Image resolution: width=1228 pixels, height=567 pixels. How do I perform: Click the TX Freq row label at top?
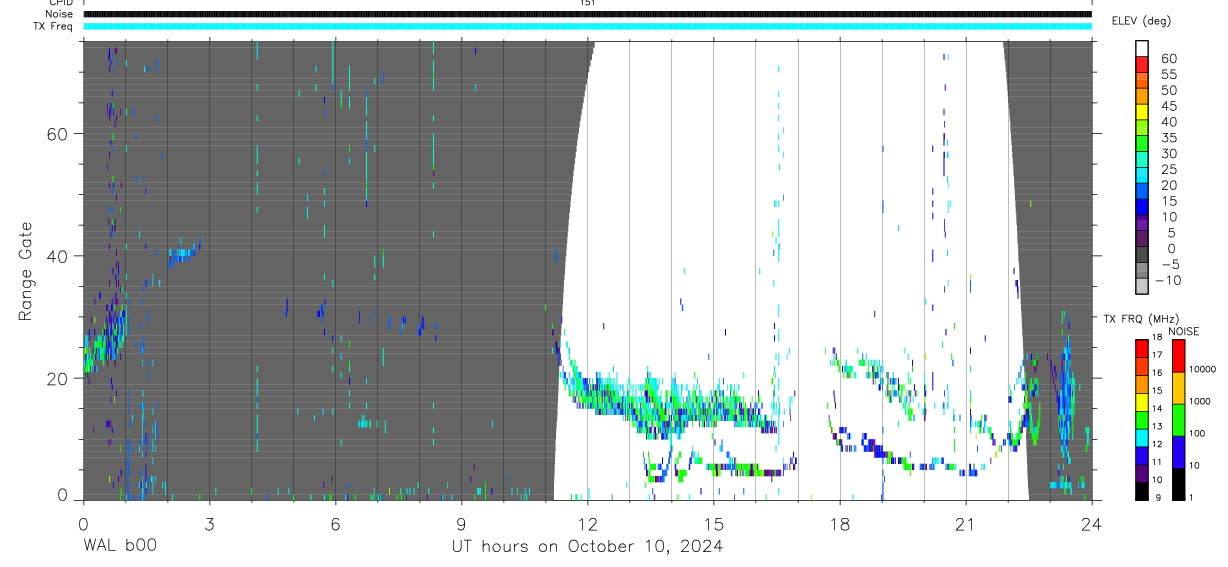[54, 26]
